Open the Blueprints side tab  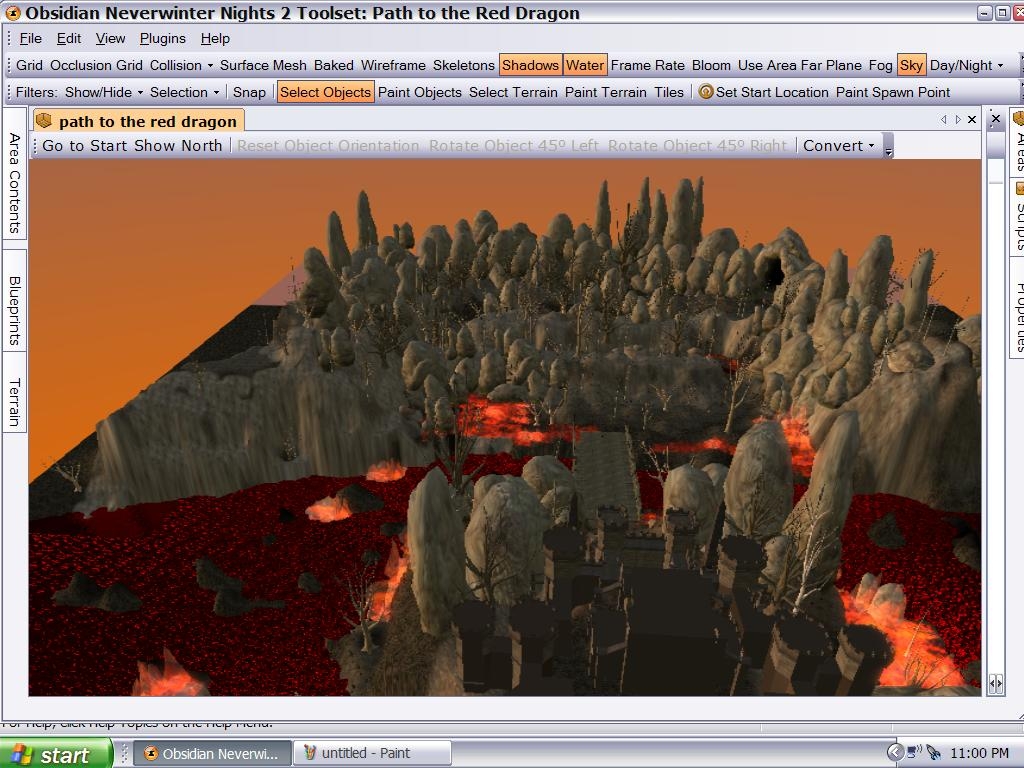[x=15, y=311]
